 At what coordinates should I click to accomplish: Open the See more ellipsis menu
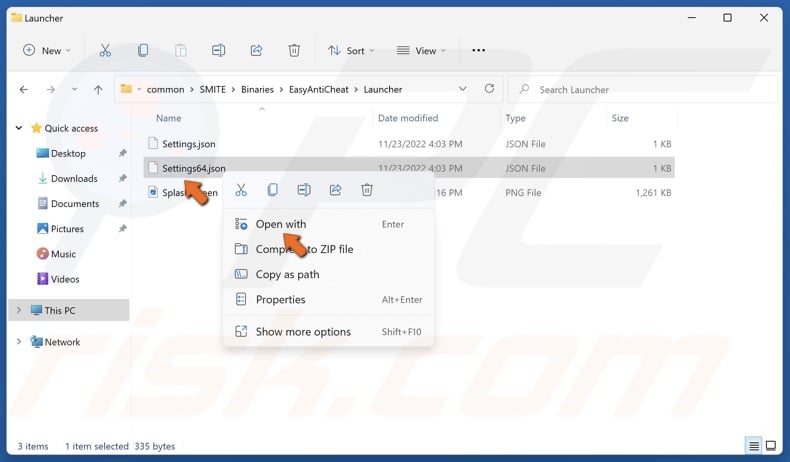[x=479, y=50]
